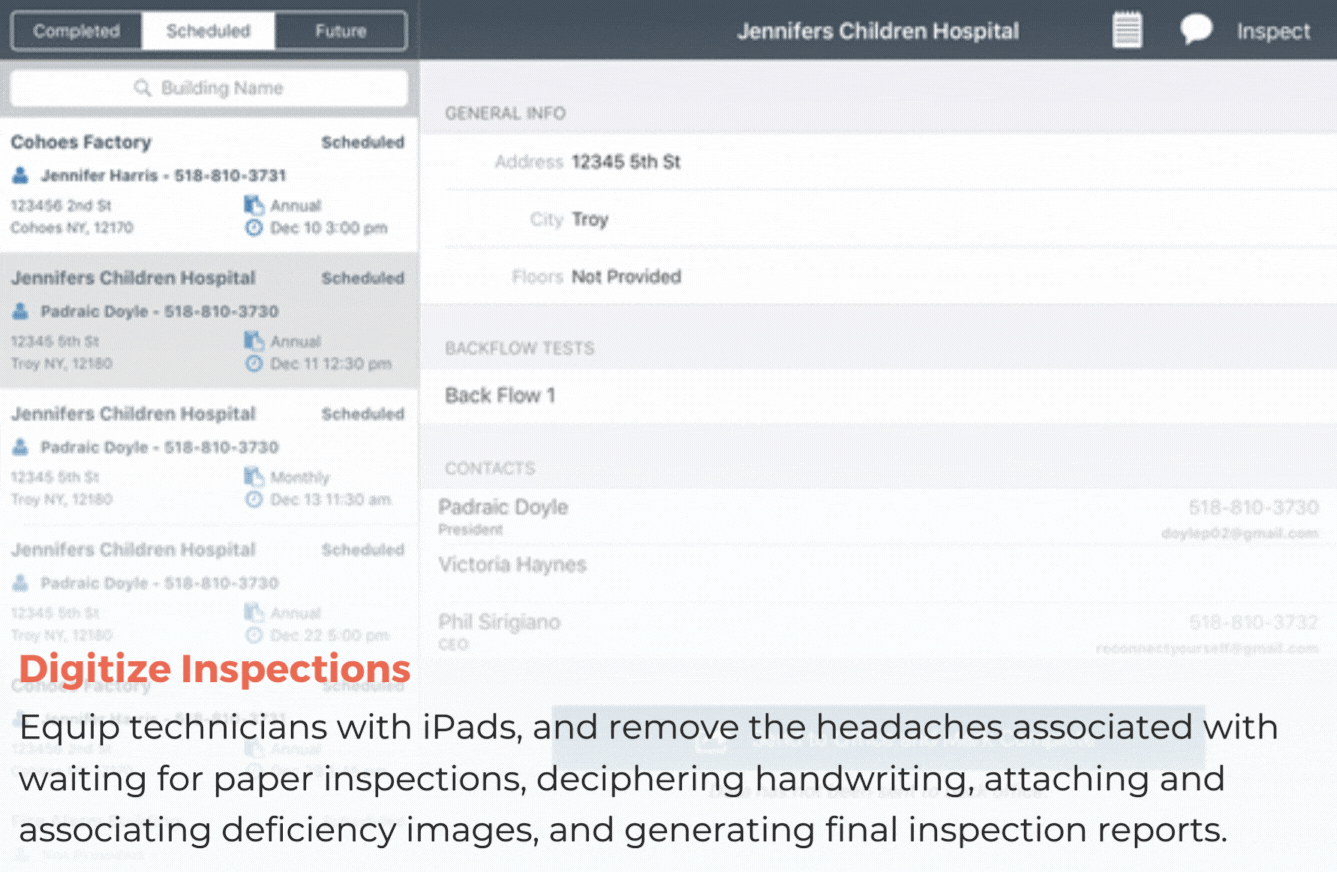1337x872 pixels.
Task: Click the search magnifier icon
Action: coord(142,89)
